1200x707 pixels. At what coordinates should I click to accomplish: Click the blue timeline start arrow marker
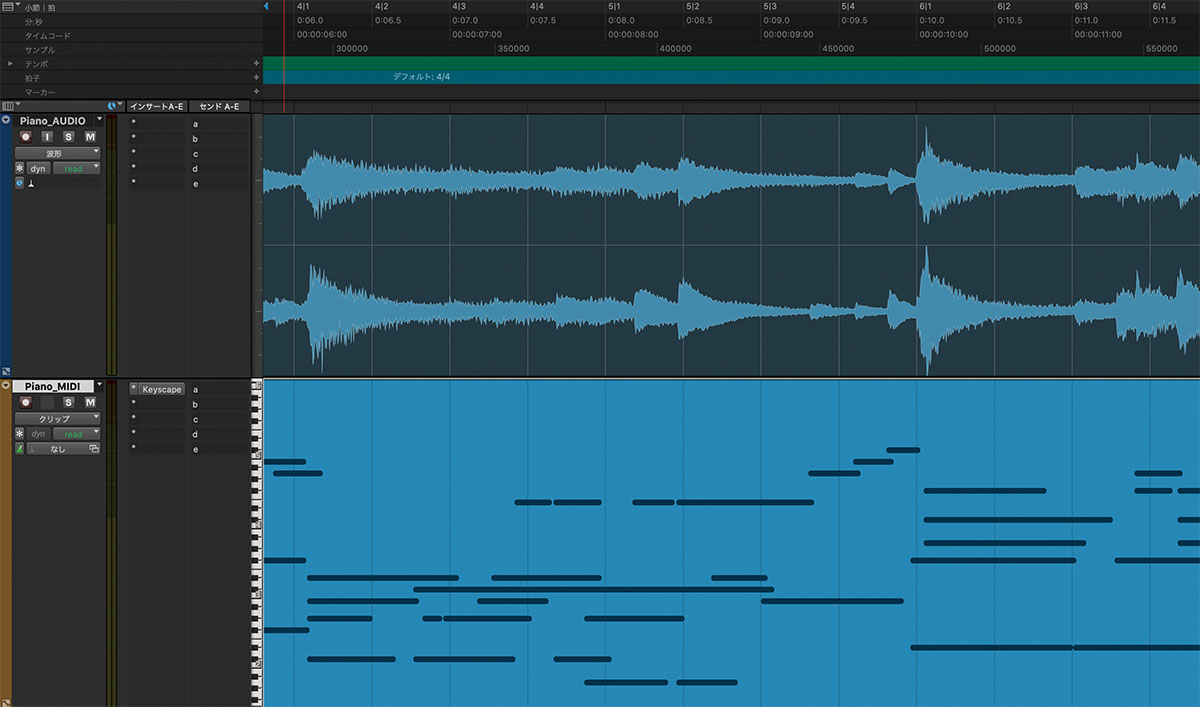266,7
